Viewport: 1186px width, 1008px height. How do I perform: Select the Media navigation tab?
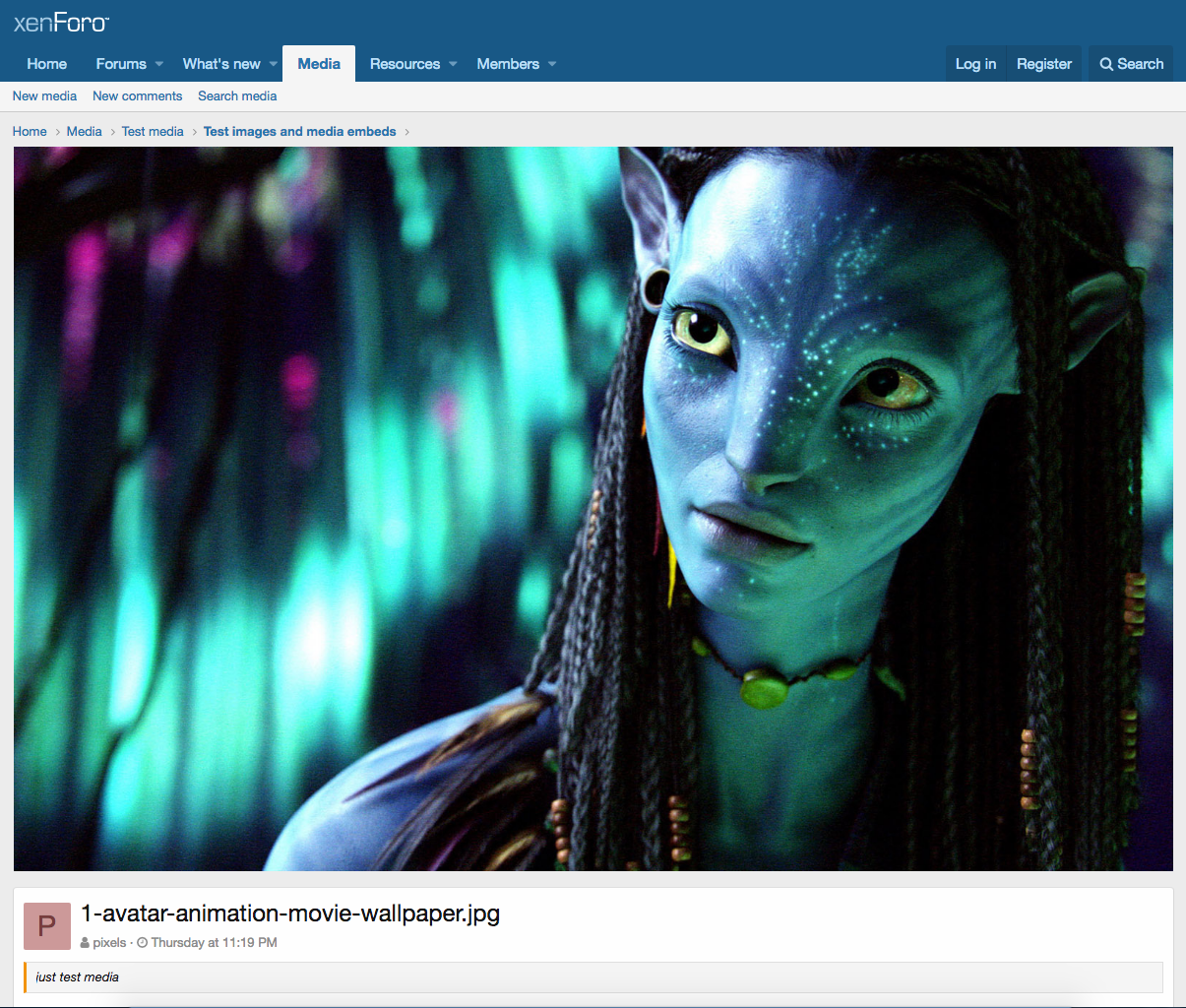point(319,64)
